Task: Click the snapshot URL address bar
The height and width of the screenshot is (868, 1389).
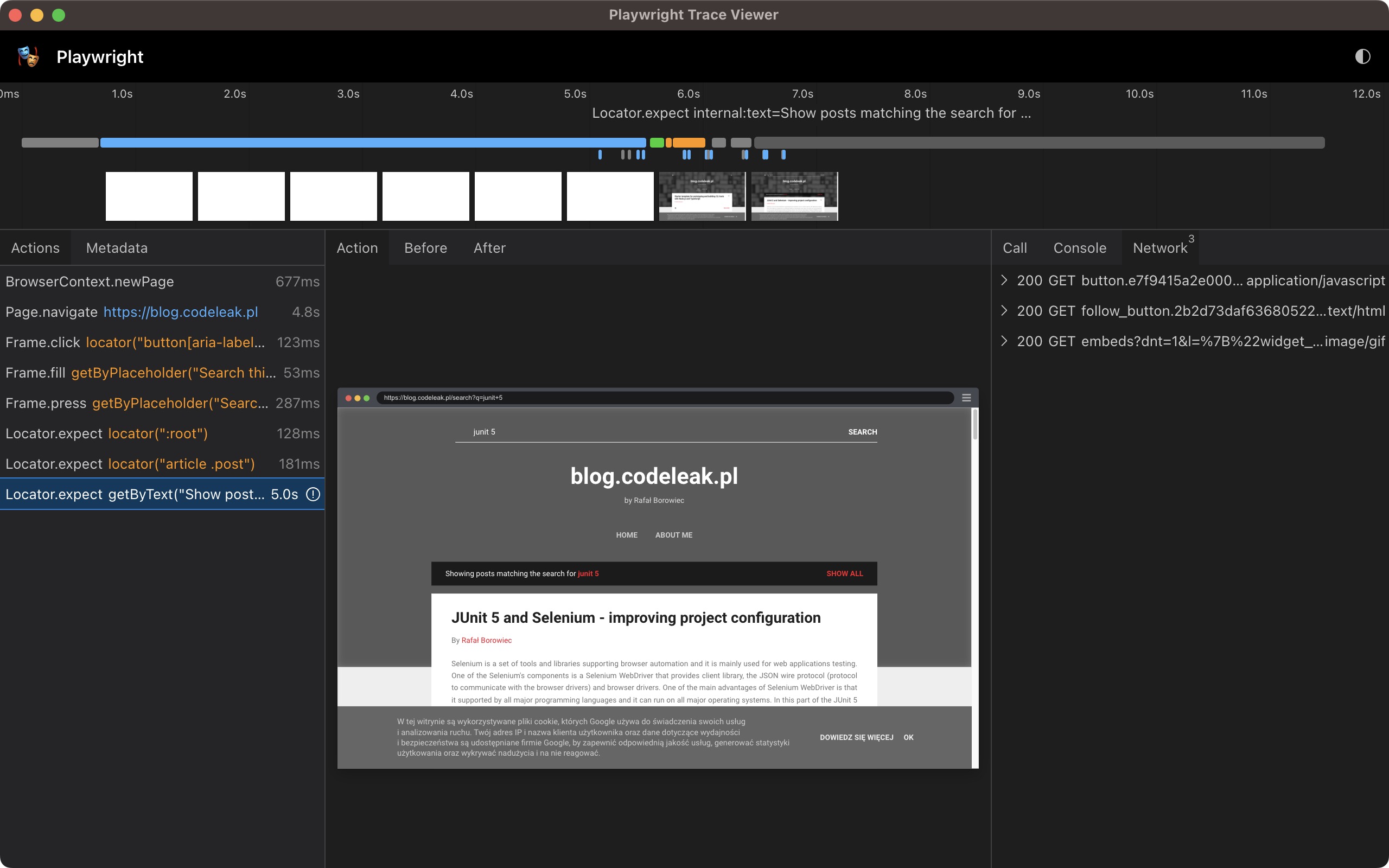Action: (x=665, y=397)
